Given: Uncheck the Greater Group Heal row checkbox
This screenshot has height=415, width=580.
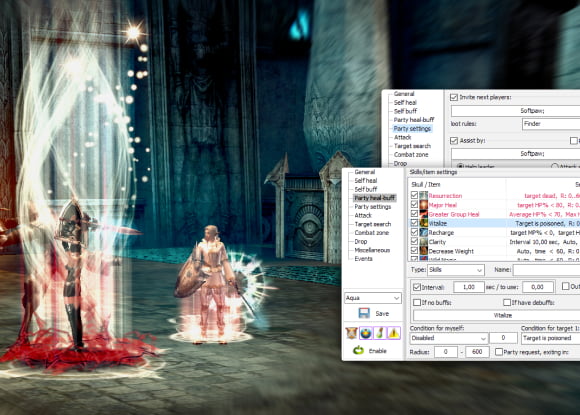Looking at the screenshot, I should point(414,213).
